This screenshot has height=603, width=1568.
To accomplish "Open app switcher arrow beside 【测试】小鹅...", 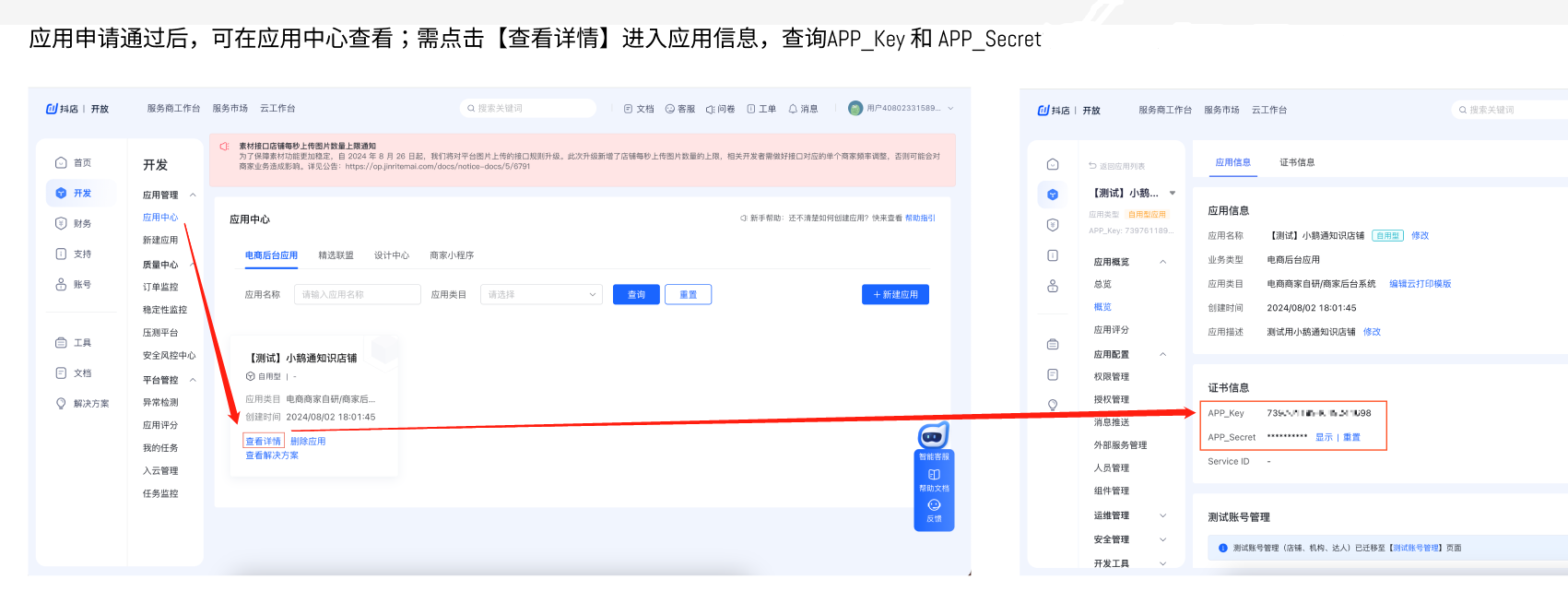I will pyautogui.click(x=1173, y=193).
